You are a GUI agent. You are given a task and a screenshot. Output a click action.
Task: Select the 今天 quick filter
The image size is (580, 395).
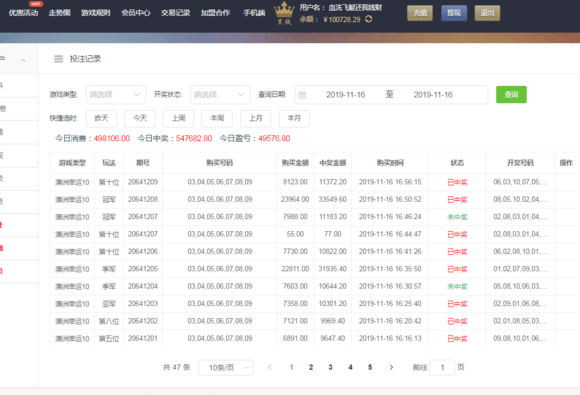tap(140, 118)
